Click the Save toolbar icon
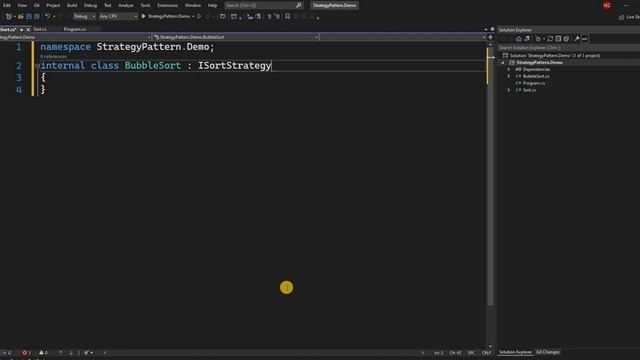Viewport: 640px width, 360px height. [x=29, y=16]
